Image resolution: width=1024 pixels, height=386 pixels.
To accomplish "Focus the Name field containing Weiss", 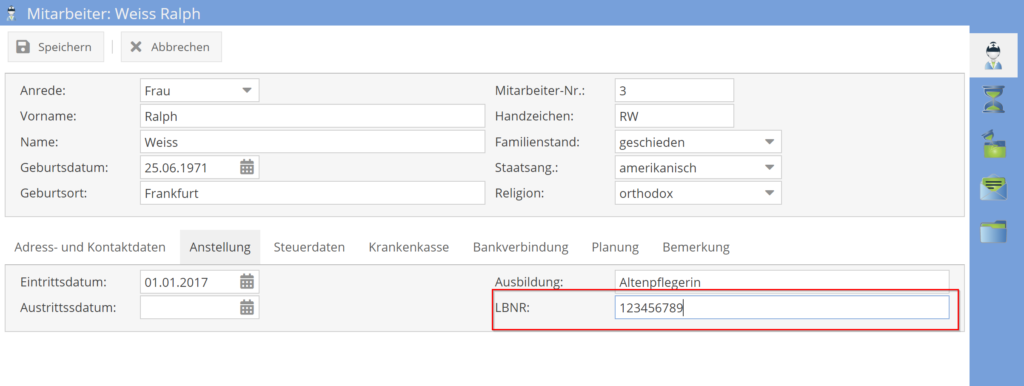I will (312, 142).
